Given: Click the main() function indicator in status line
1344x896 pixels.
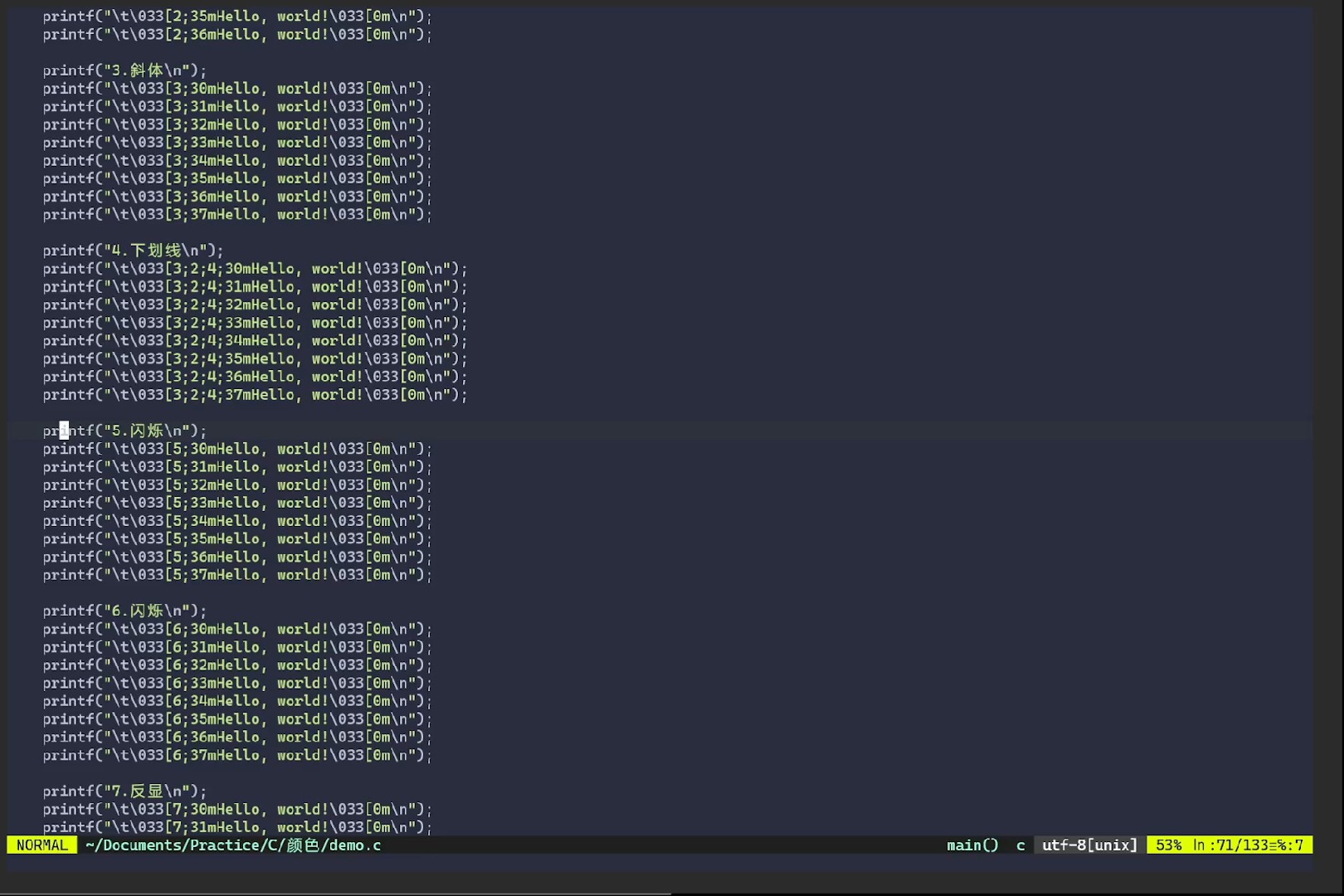Looking at the screenshot, I should pyautogui.click(x=972, y=845).
